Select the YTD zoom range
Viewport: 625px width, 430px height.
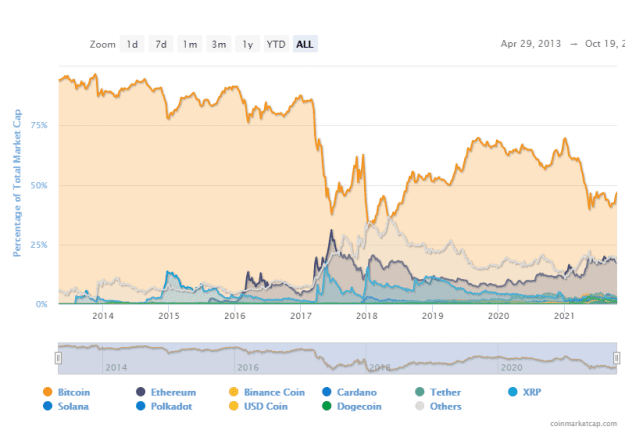tap(276, 44)
